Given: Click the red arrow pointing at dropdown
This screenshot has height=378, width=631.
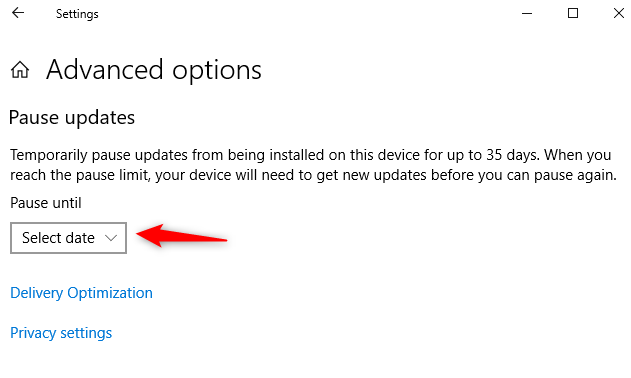Looking at the screenshot, I should click(x=182, y=236).
